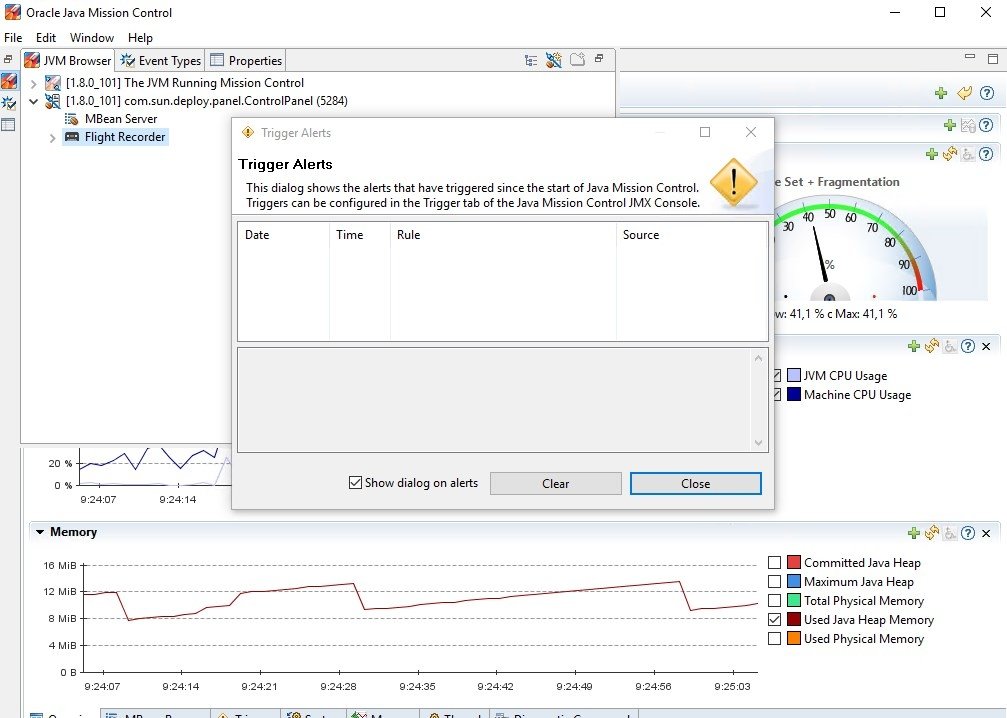
Task: Sort alerts by the Source column
Action: [x=692, y=235]
